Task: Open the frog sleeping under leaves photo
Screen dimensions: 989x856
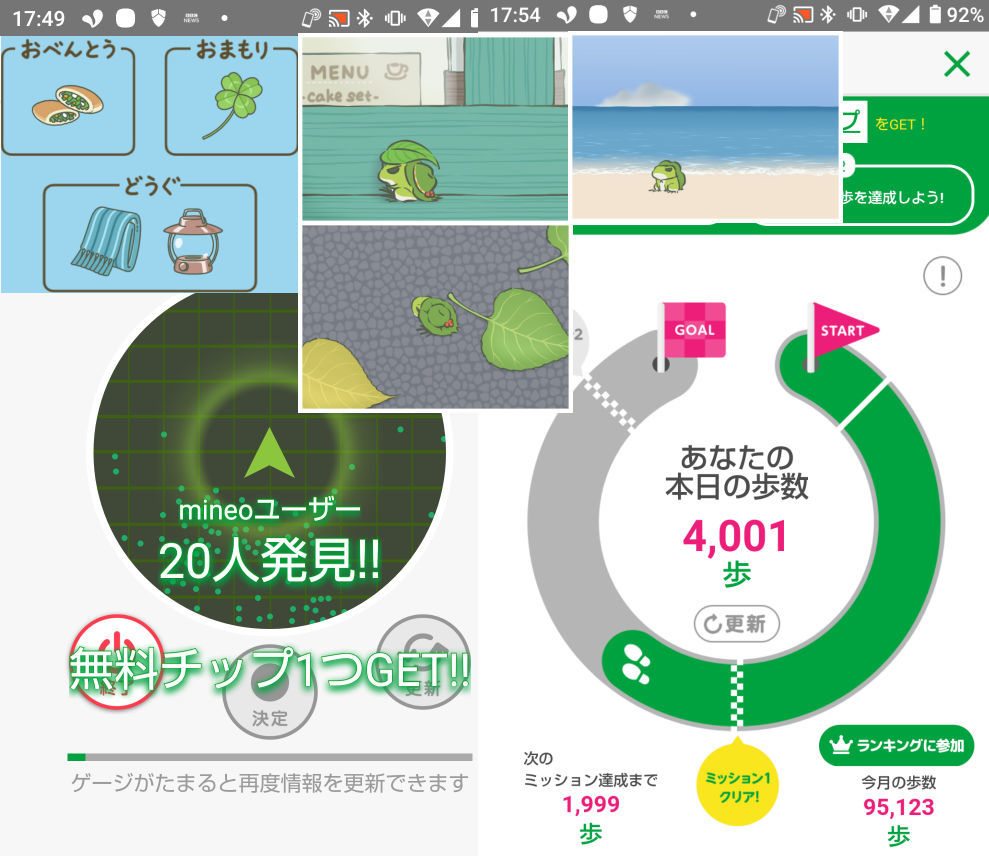Action: (434, 316)
